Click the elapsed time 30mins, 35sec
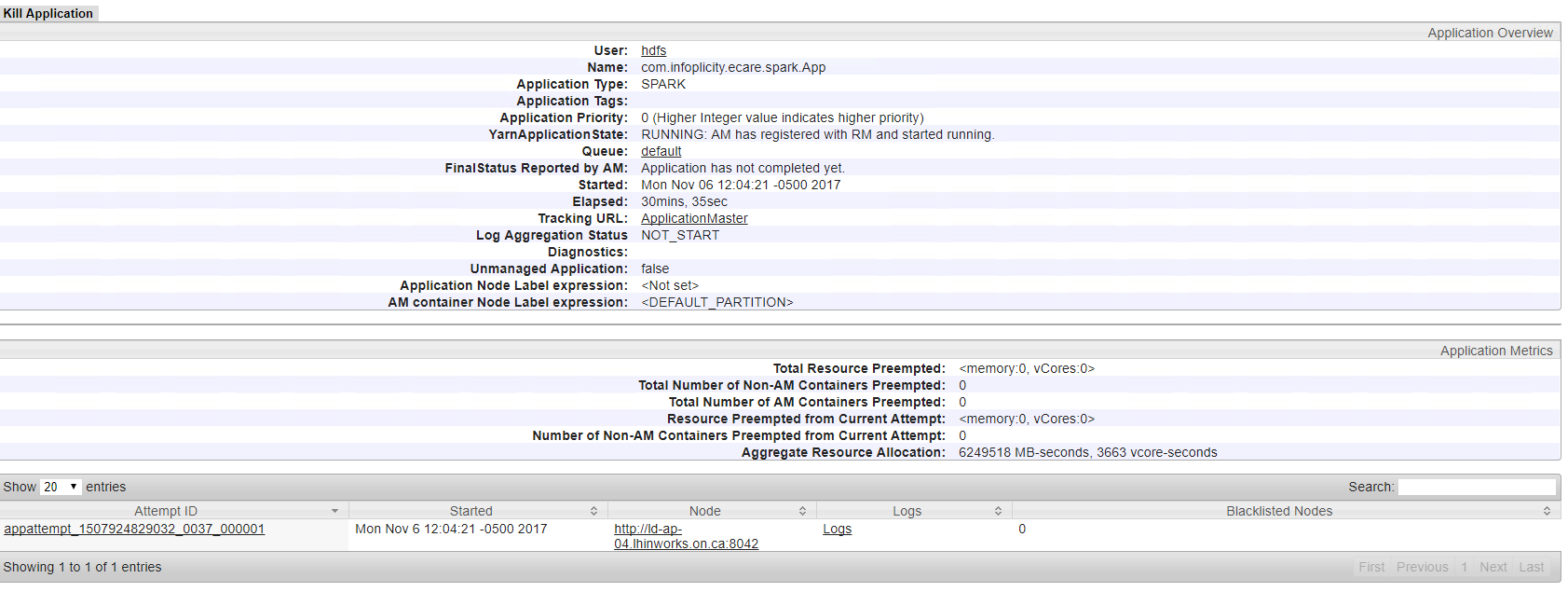1568x592 pixels. click(685, 201)
